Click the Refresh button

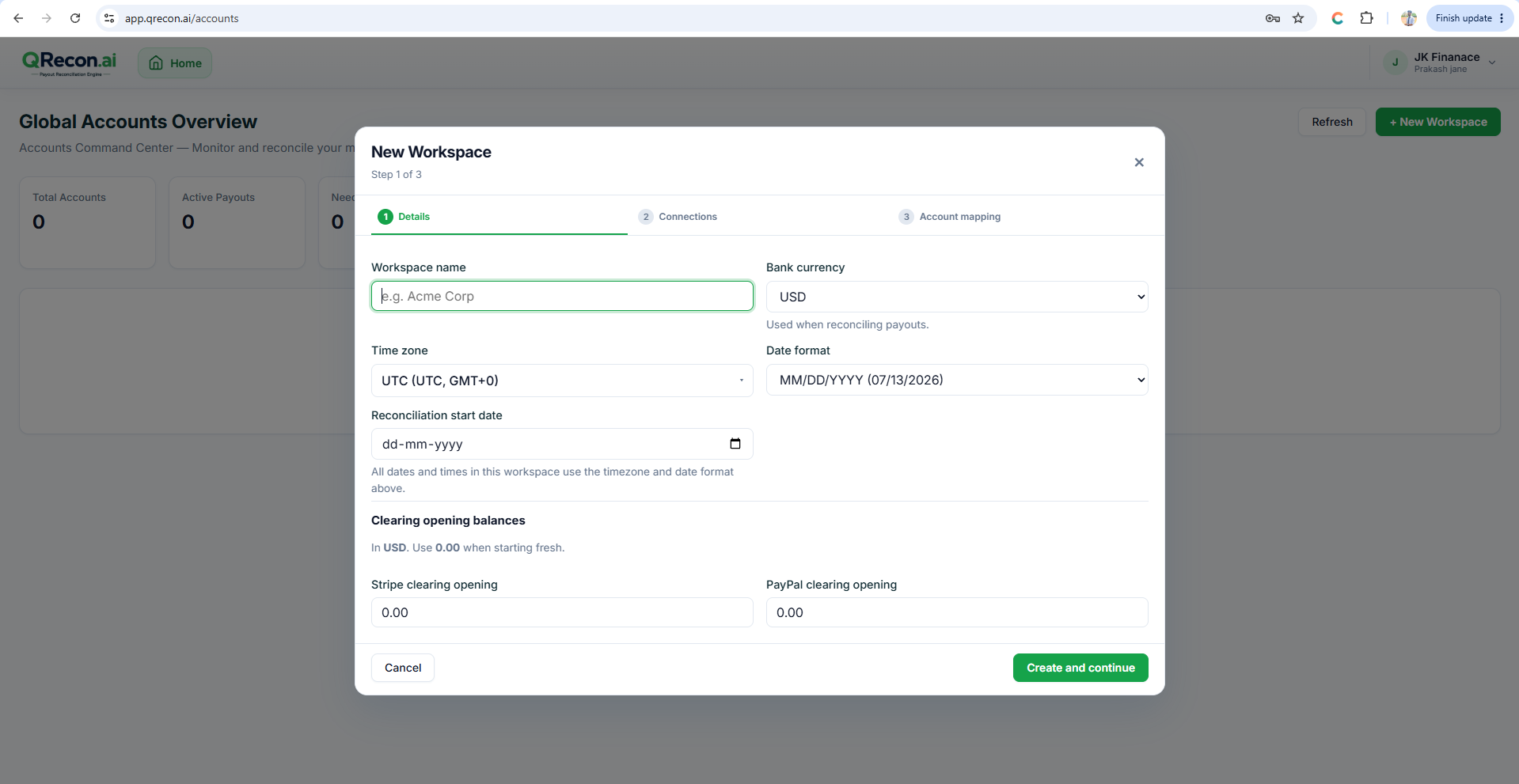[x=1331, y=122]
